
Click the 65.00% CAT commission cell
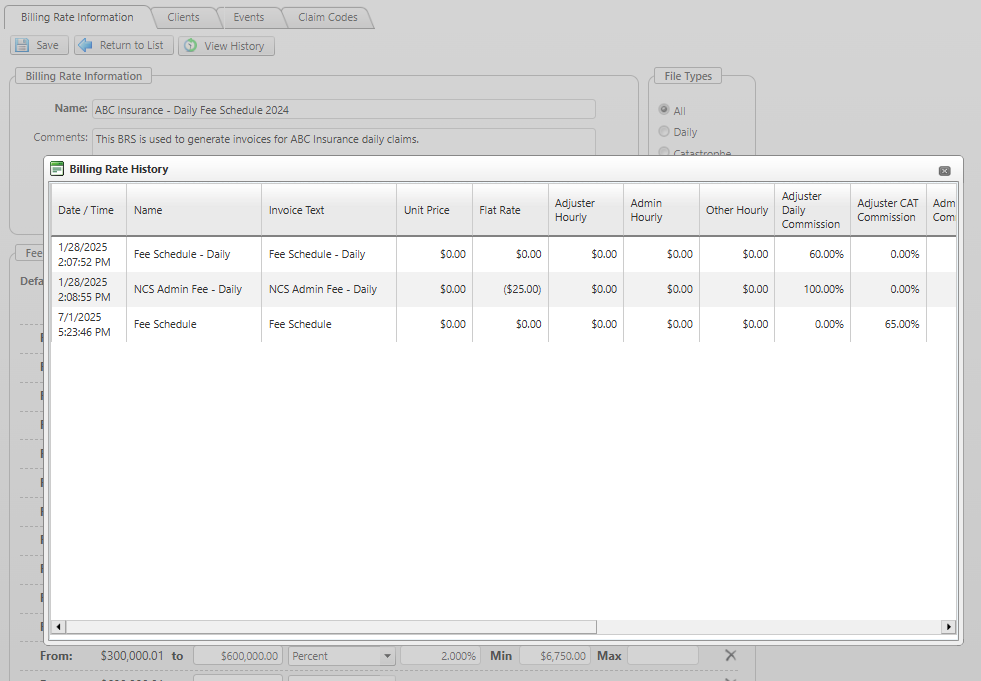888,325
